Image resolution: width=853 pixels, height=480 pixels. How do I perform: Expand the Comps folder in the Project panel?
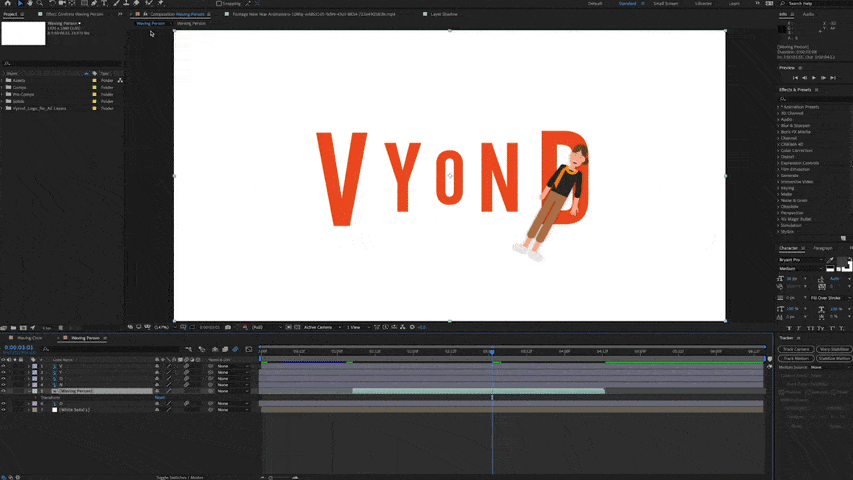coord(3,87)
